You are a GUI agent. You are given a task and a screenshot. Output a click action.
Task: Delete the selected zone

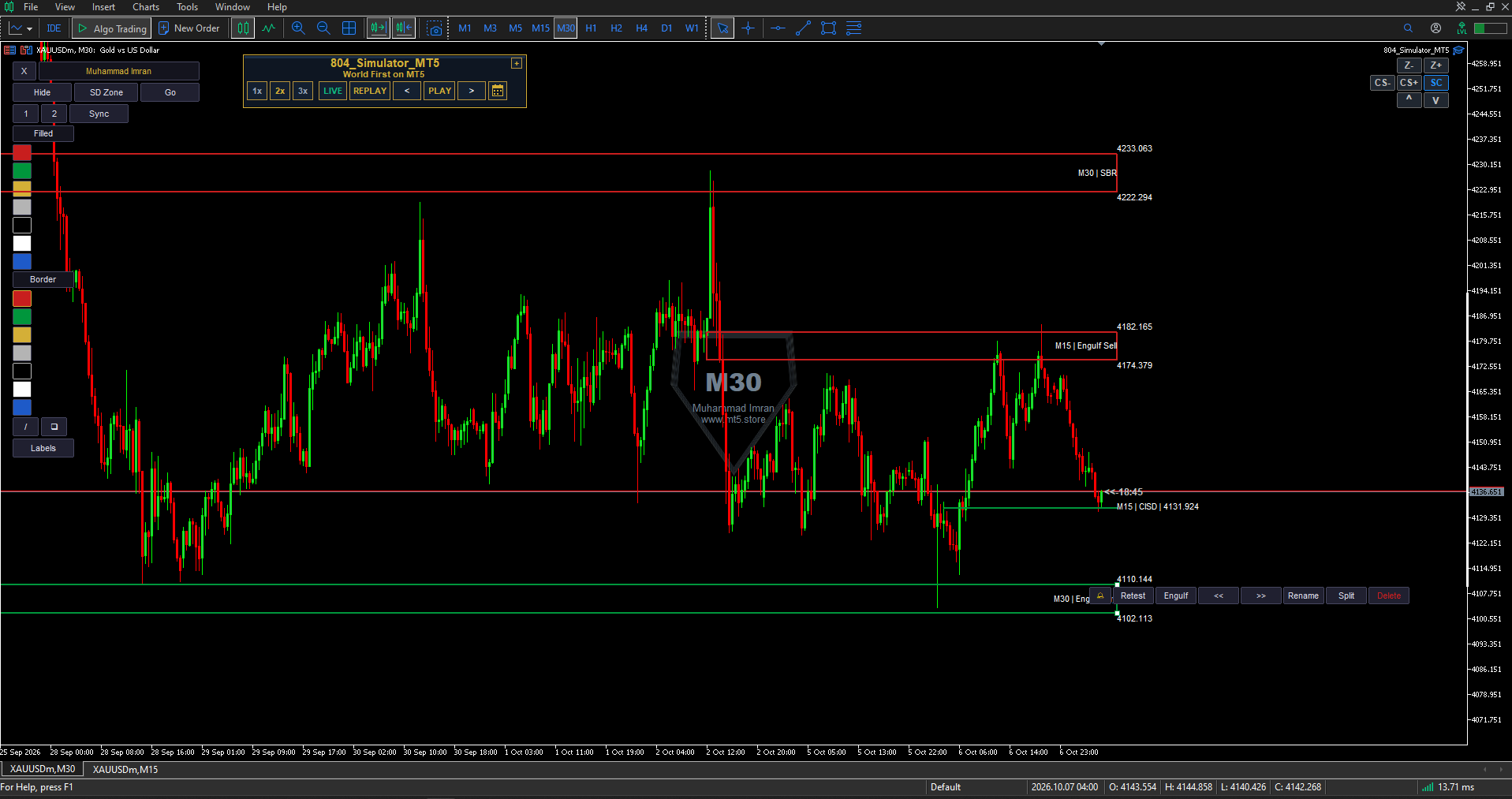[x=1388, y=596]
